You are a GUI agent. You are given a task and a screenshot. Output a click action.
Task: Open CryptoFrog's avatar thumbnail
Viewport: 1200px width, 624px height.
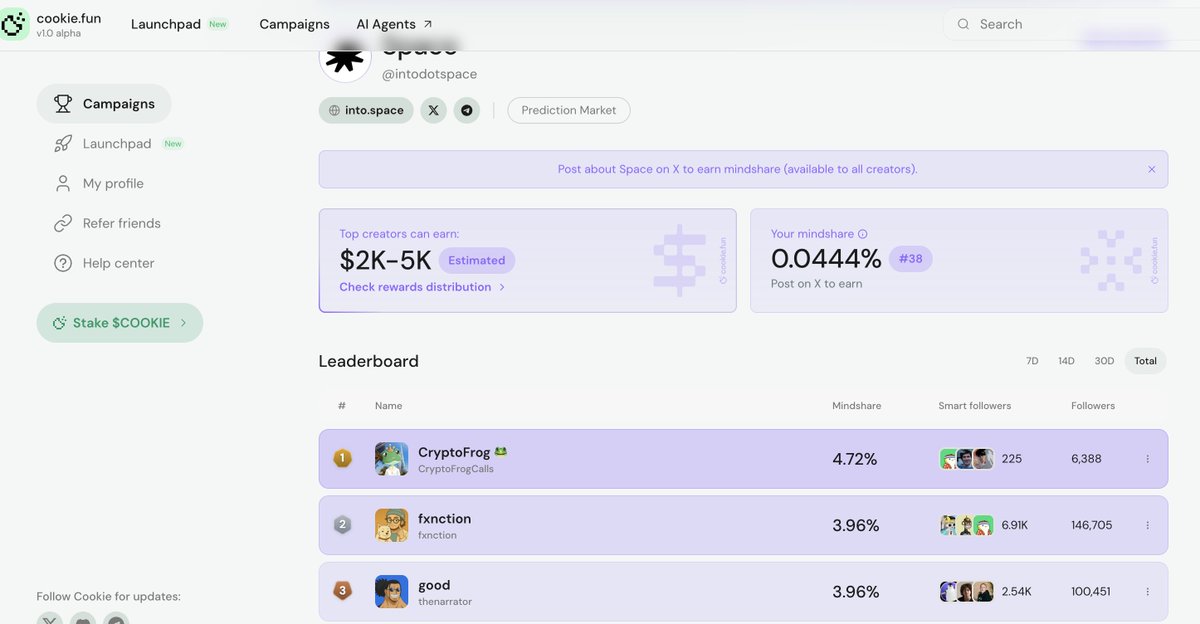(391, 459)
